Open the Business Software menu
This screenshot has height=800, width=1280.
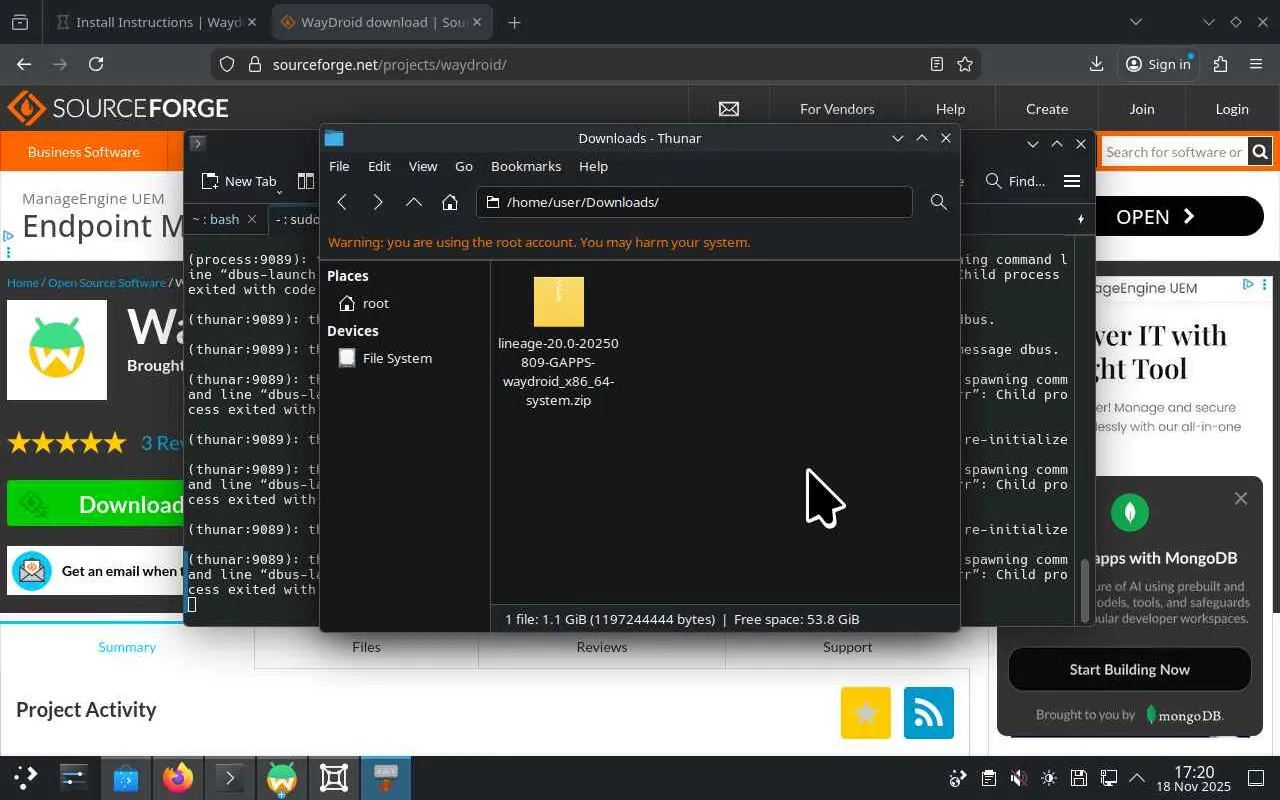pos(84,152)
